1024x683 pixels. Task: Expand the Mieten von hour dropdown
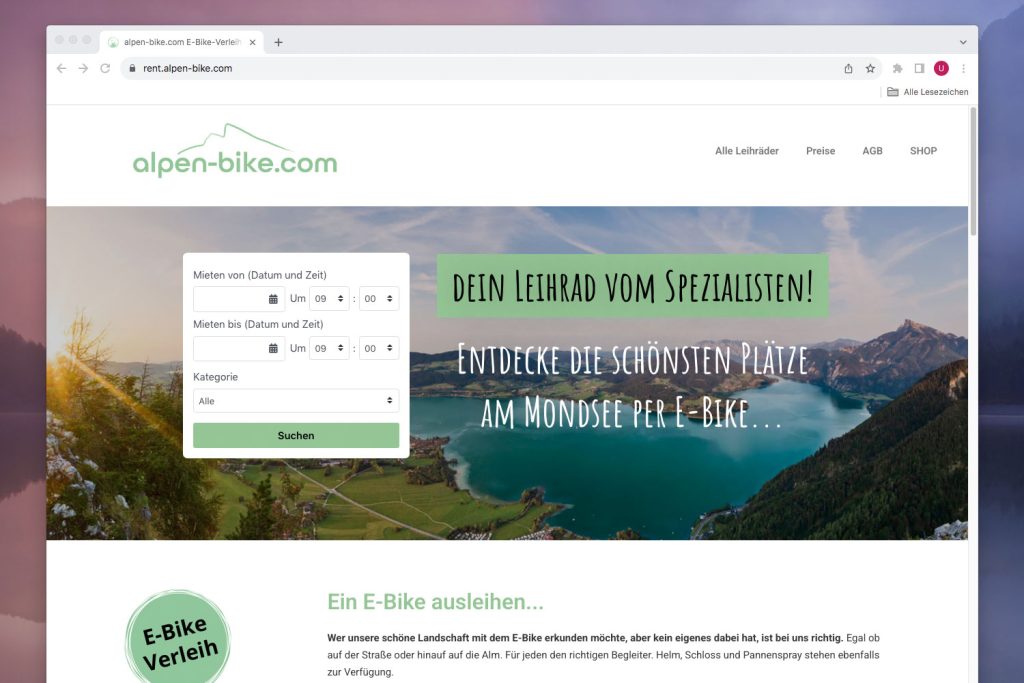pyautogui.click(x=329, y=299)
